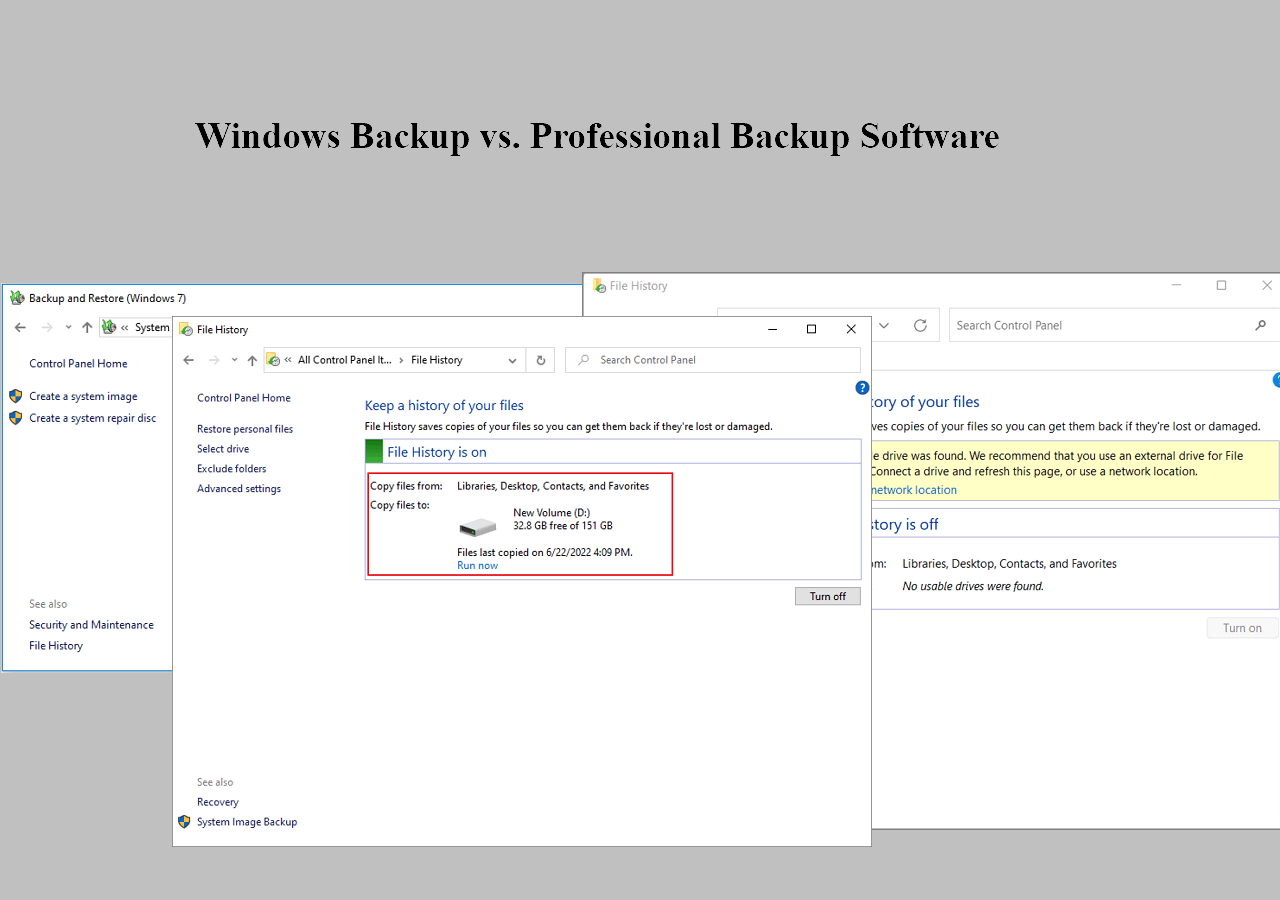Click the "32.8 GB free of 151 GB" text
The width and height of the screenshot is (1280, 900).
tap(563, 526)
